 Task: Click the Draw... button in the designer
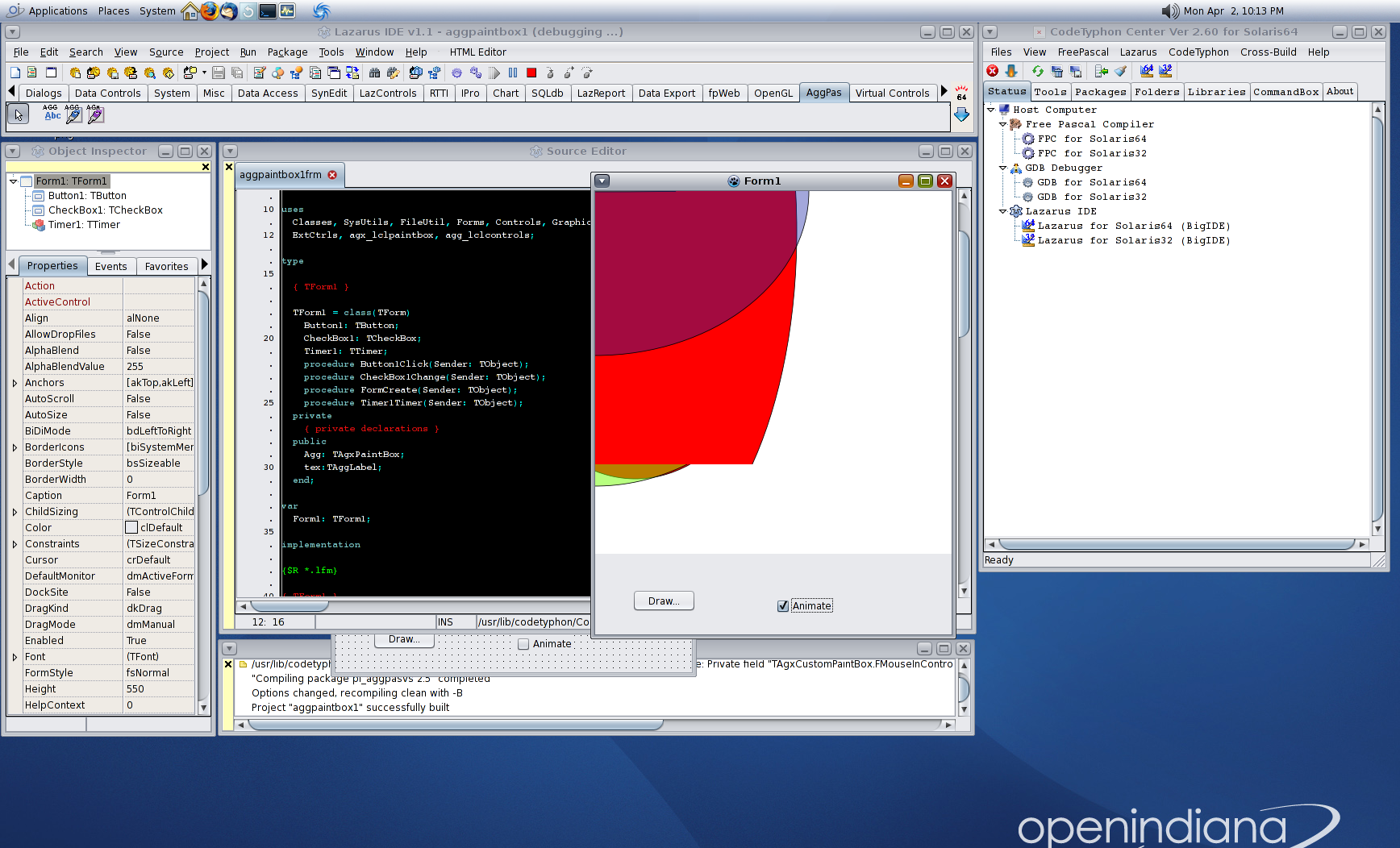coord(404,640)
